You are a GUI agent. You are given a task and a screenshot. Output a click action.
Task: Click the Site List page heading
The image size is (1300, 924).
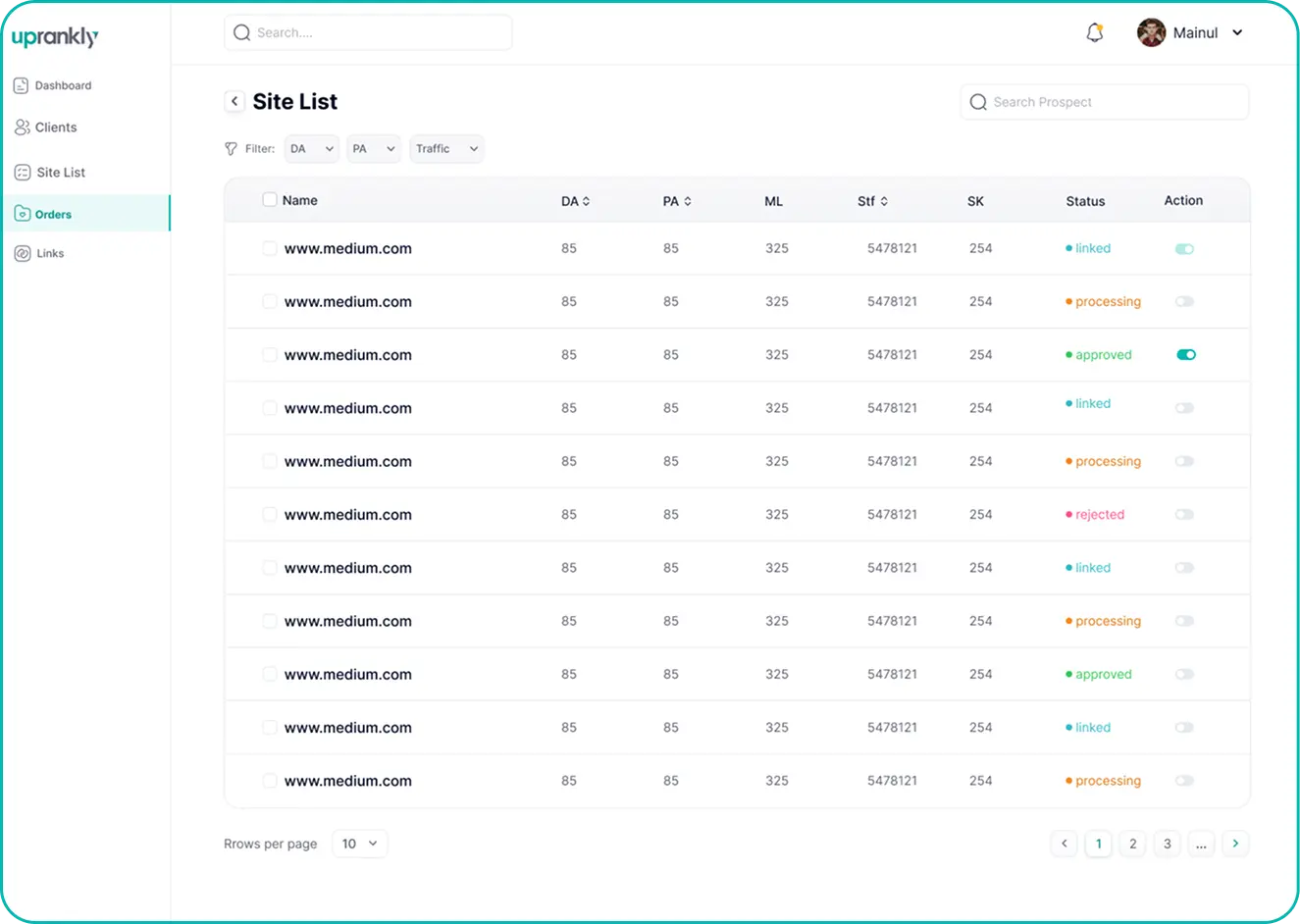click(x=294, y=101)
